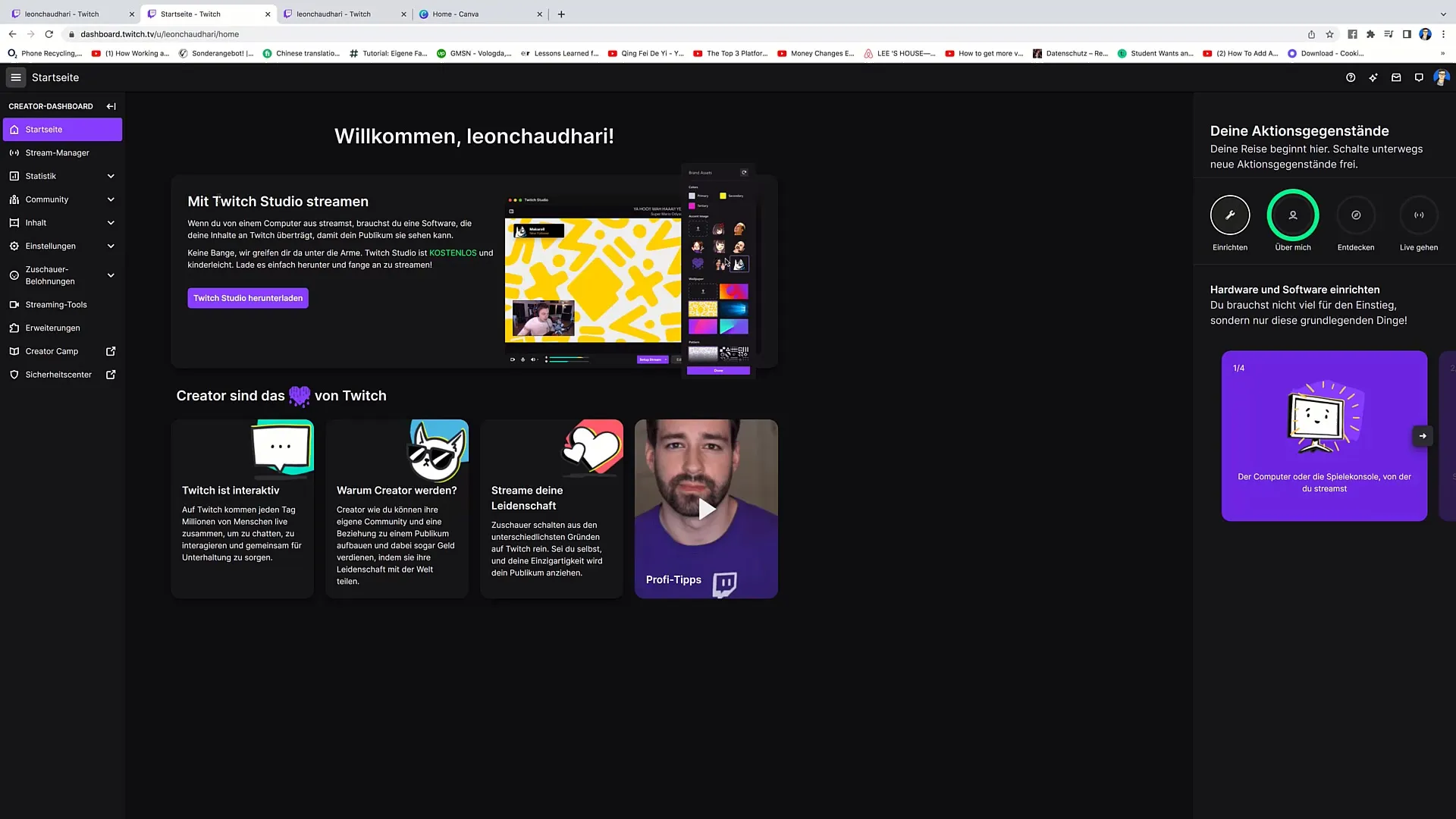This screenshot has height=819, width=1456.
Task: Click the Erweiterungen sidebar item
Action: click(x=52, y=327)
